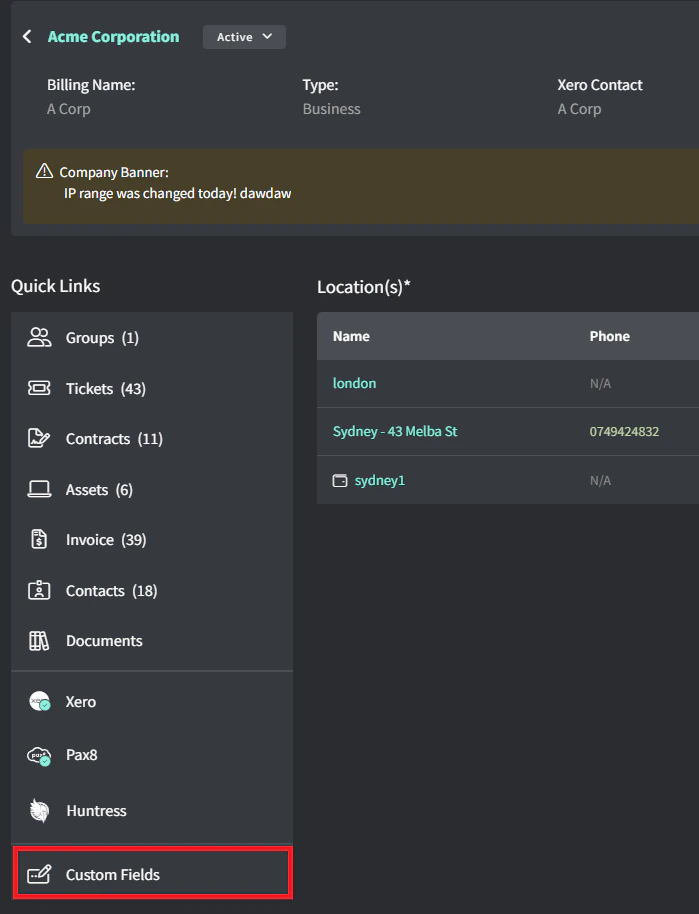The height and width of the screenshot is (914, 699).
Task: Click the N/A phone cell for london
Action: coord(600,384)
